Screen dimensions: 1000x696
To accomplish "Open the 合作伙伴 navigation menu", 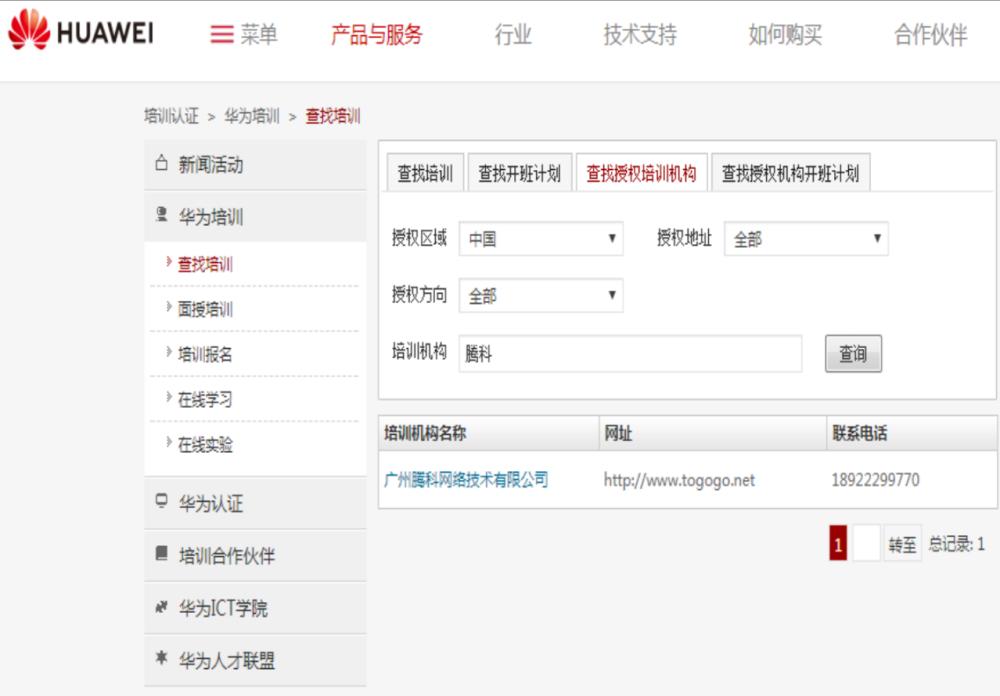I will [931, 34].
